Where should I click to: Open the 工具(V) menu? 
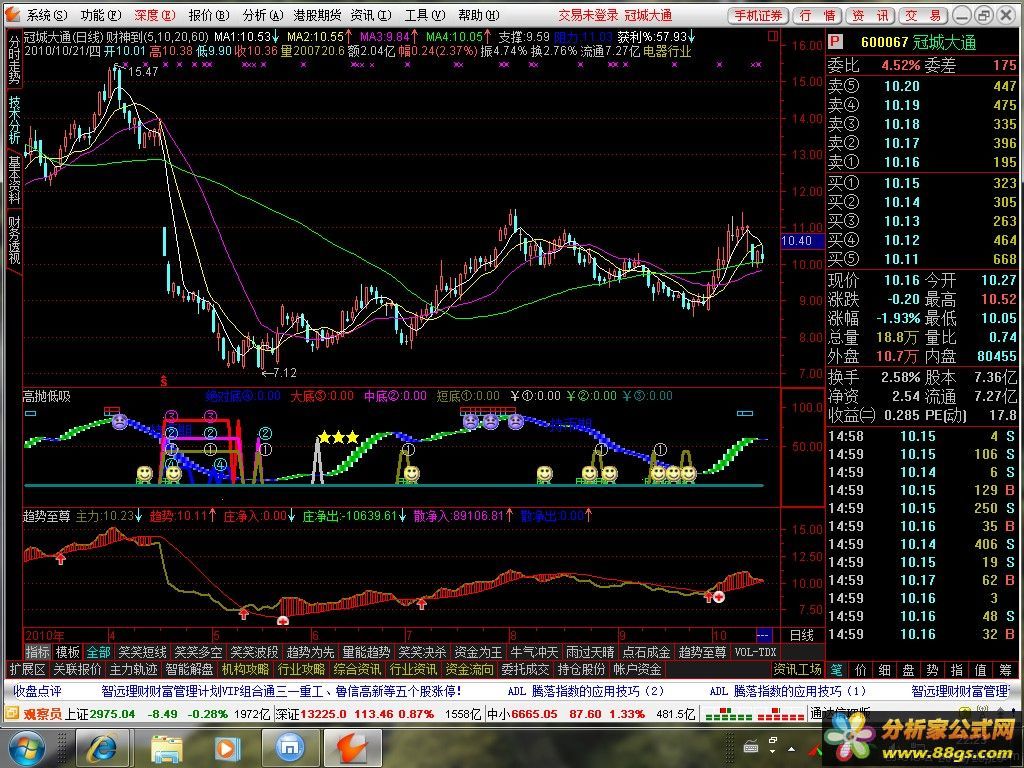[x=424, y=14]
